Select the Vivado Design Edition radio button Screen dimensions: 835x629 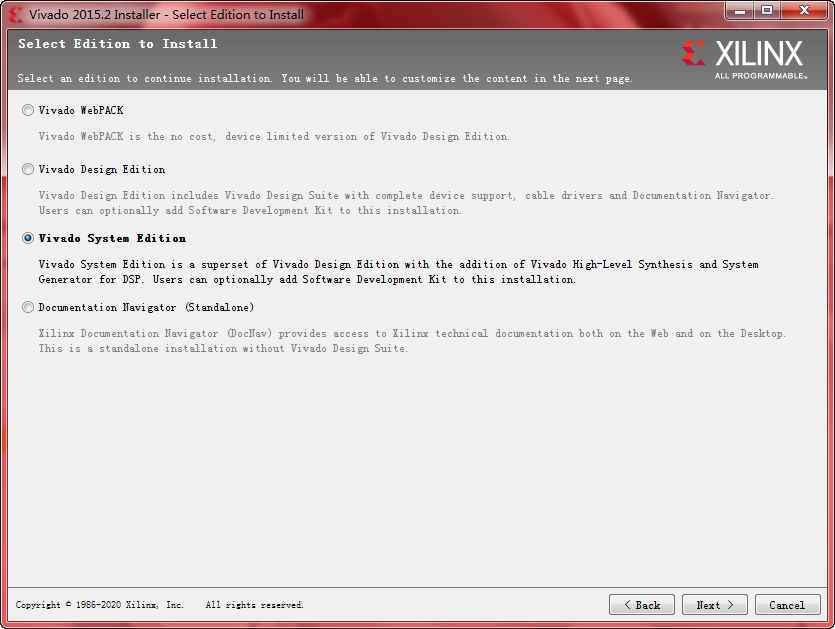(x=28, y=169)
